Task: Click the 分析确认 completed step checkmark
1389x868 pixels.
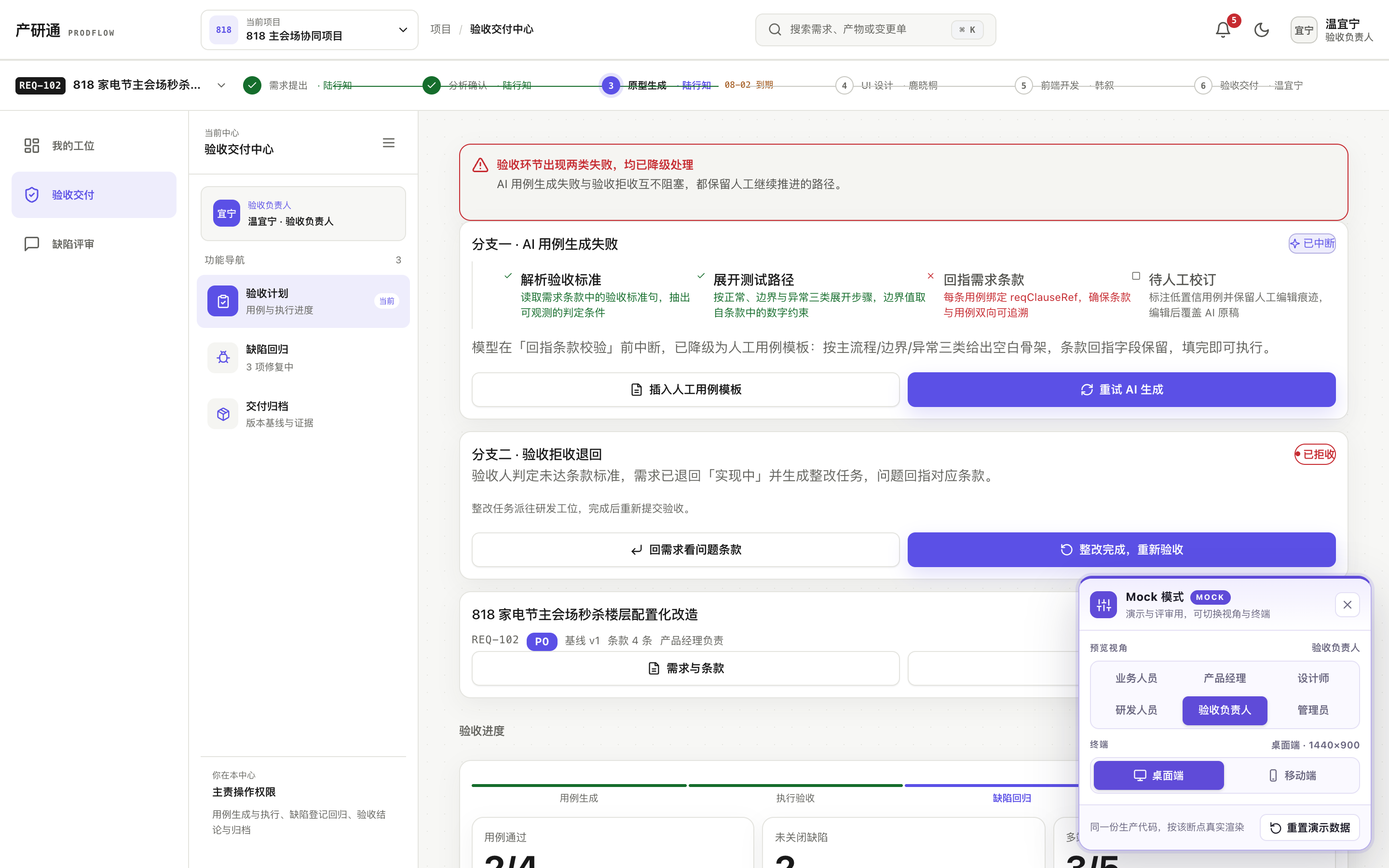Action: pos(432,85)
